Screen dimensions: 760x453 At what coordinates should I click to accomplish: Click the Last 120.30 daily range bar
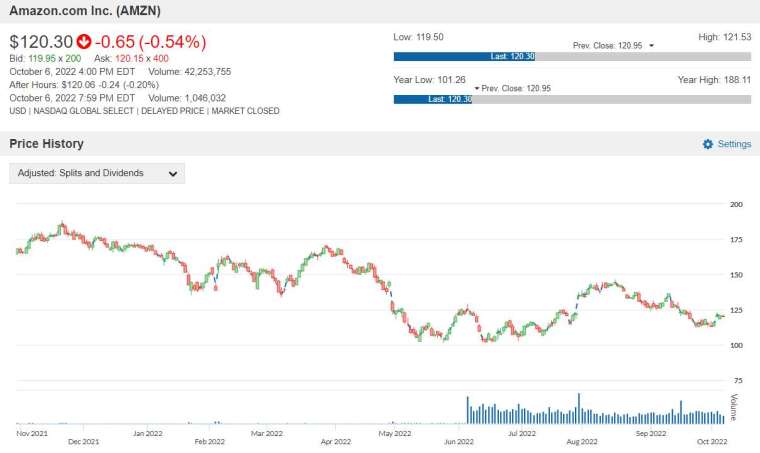464,56
